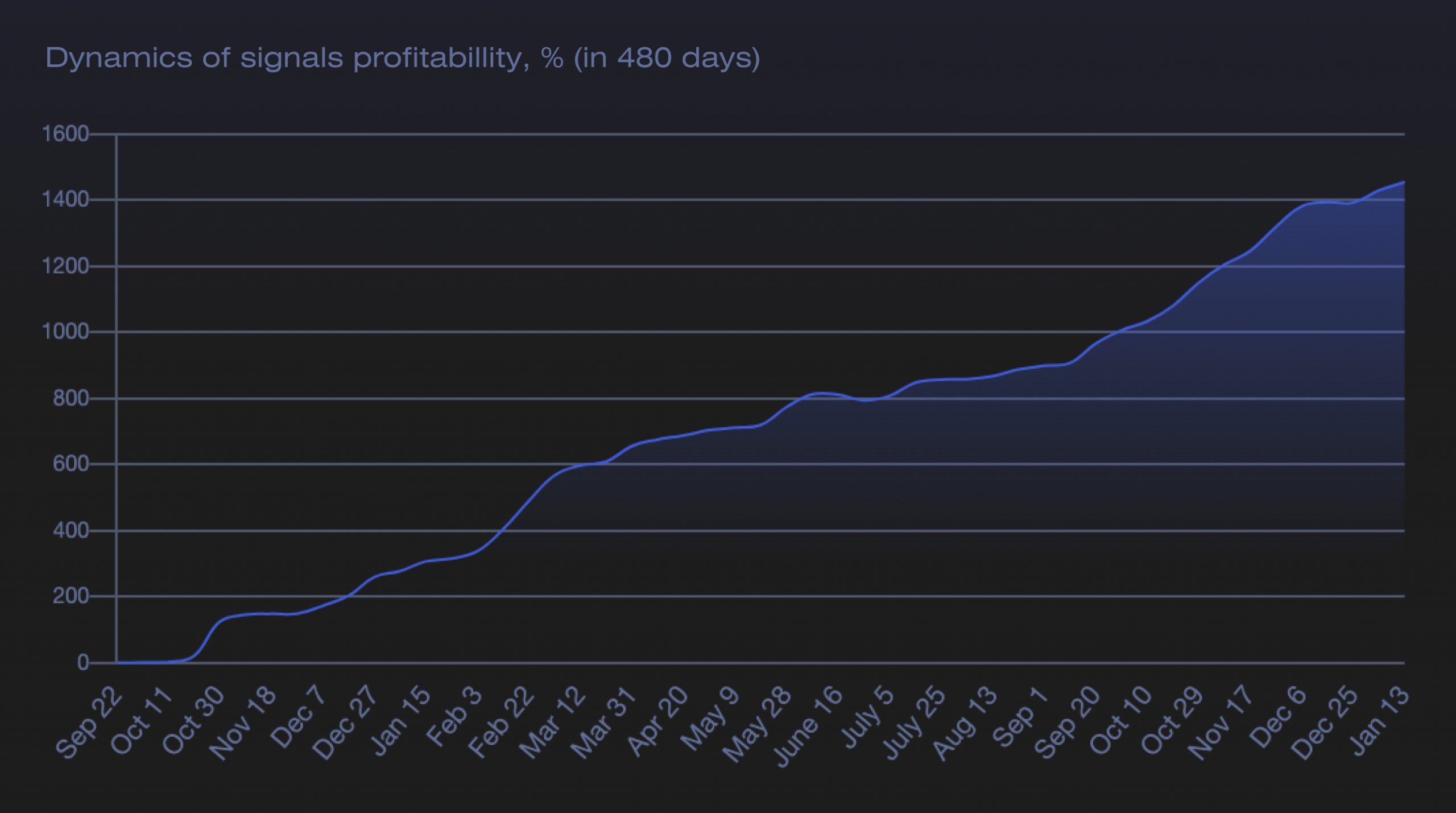Select the July 5 date label

(867, 717)
